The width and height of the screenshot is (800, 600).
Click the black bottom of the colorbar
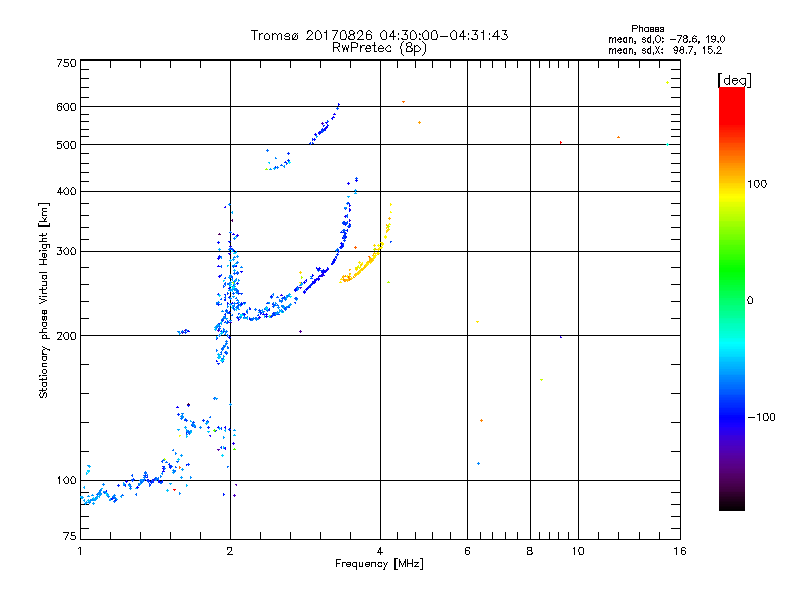pos(732,503)
